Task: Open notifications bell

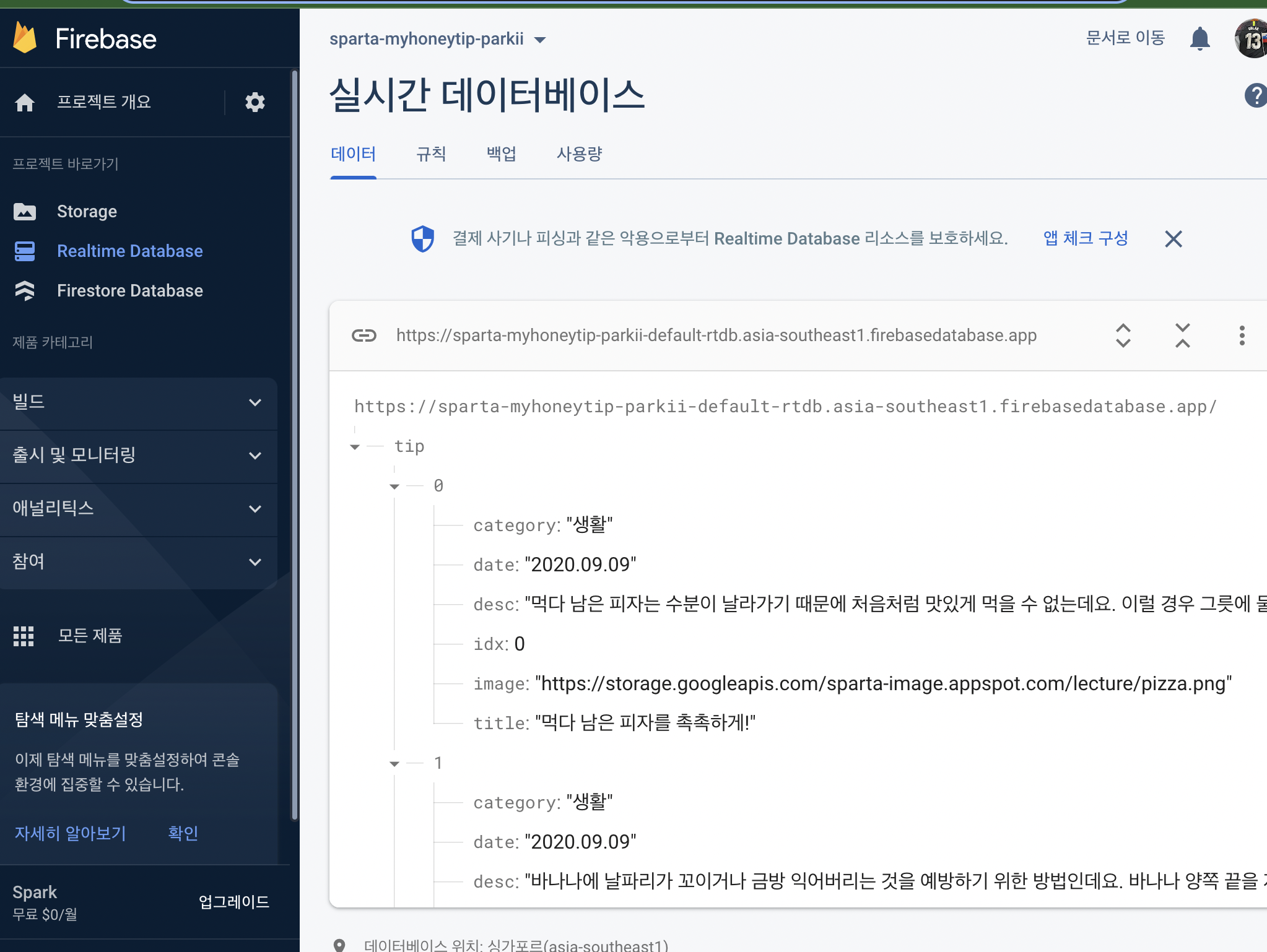Action: pos(1200,38)
